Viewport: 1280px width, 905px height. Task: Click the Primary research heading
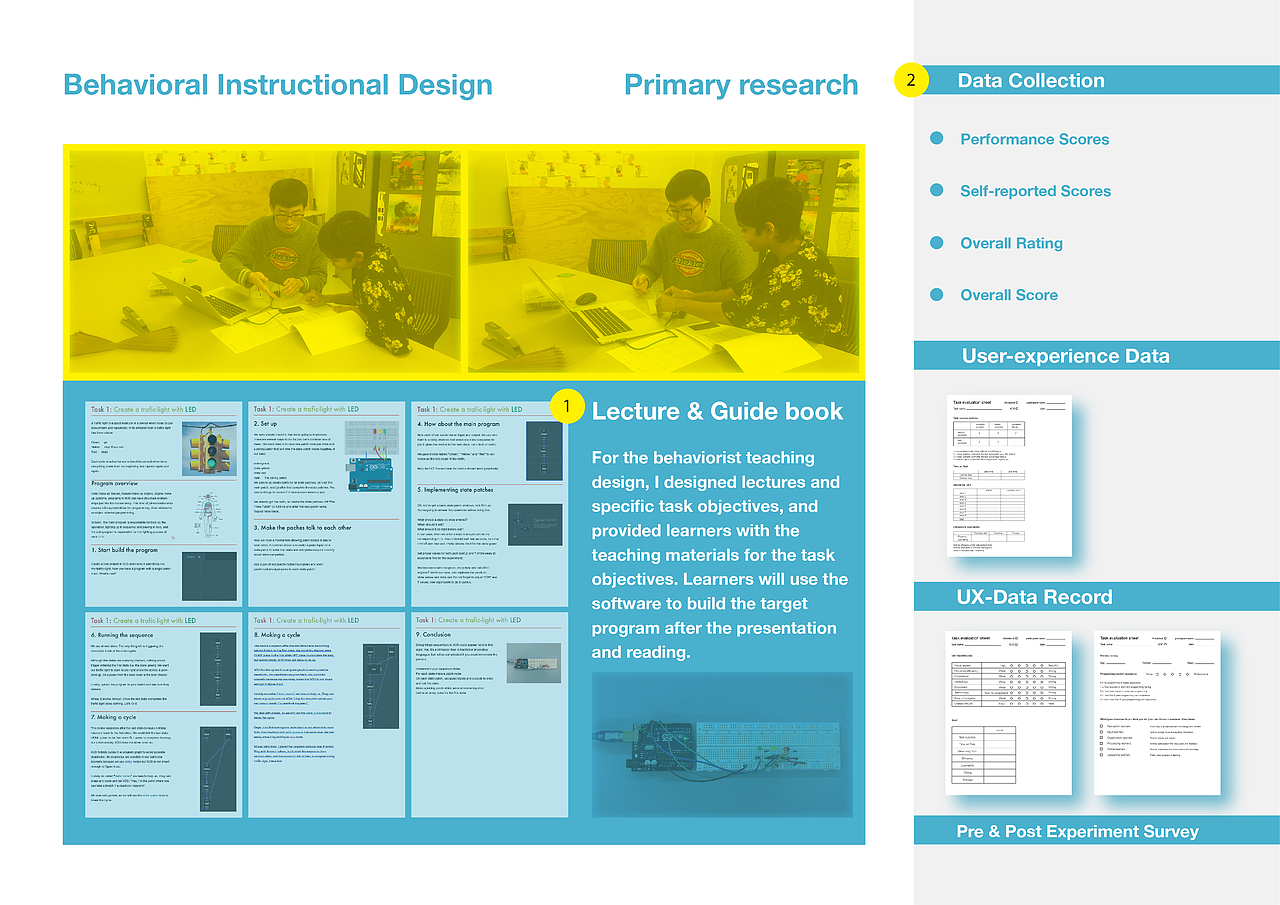[741, 86]
